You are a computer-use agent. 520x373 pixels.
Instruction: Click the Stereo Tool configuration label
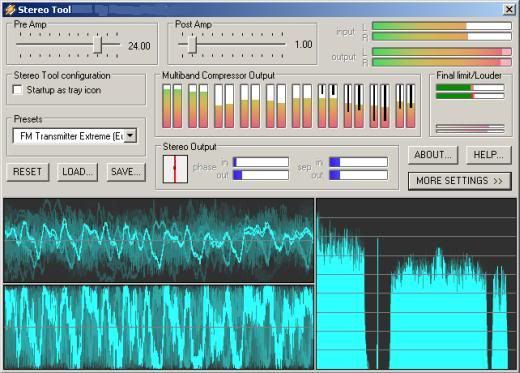click(x=62, y=76)
